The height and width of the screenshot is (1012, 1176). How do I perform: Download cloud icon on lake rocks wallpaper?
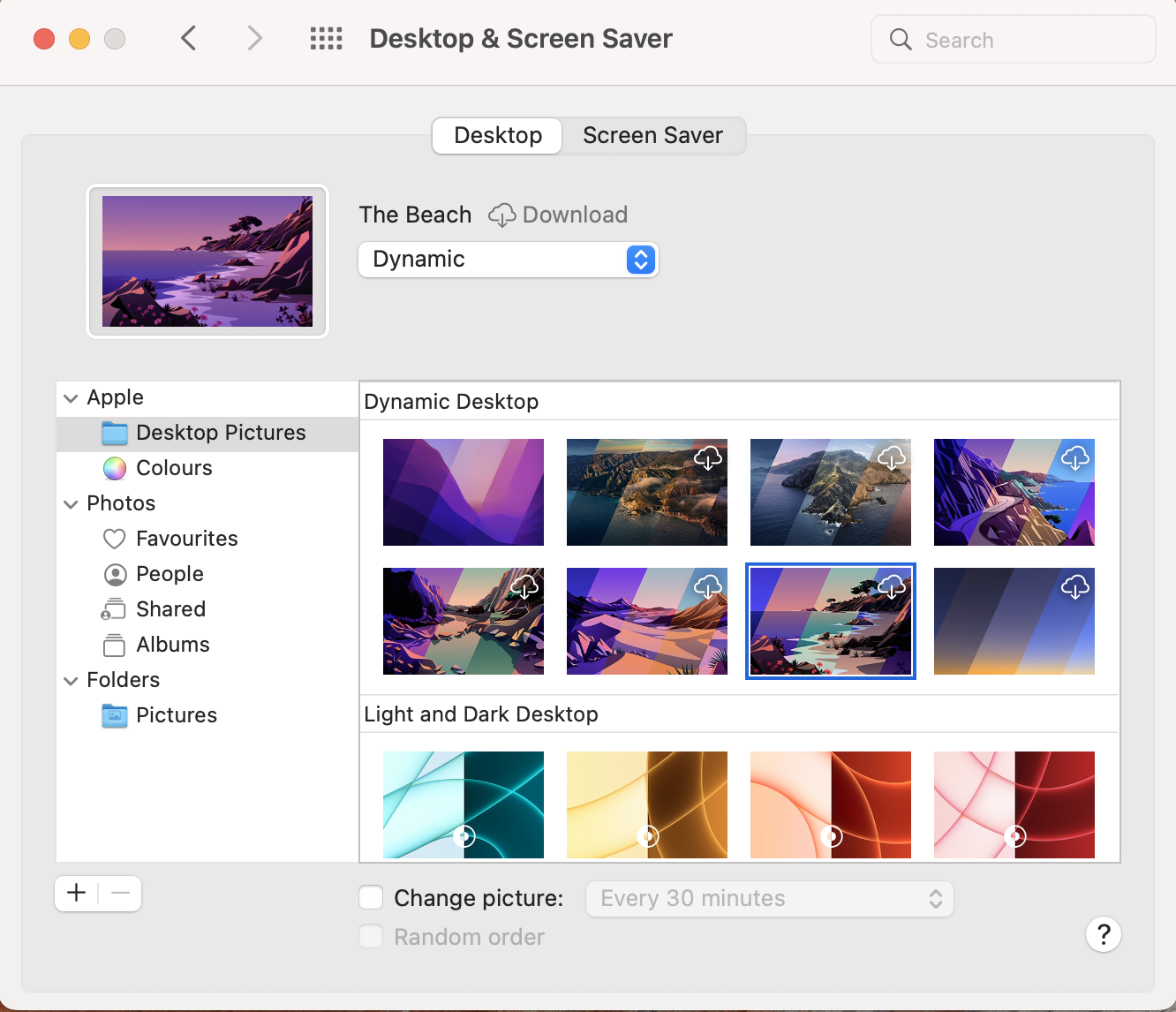(x=524, y=586)
